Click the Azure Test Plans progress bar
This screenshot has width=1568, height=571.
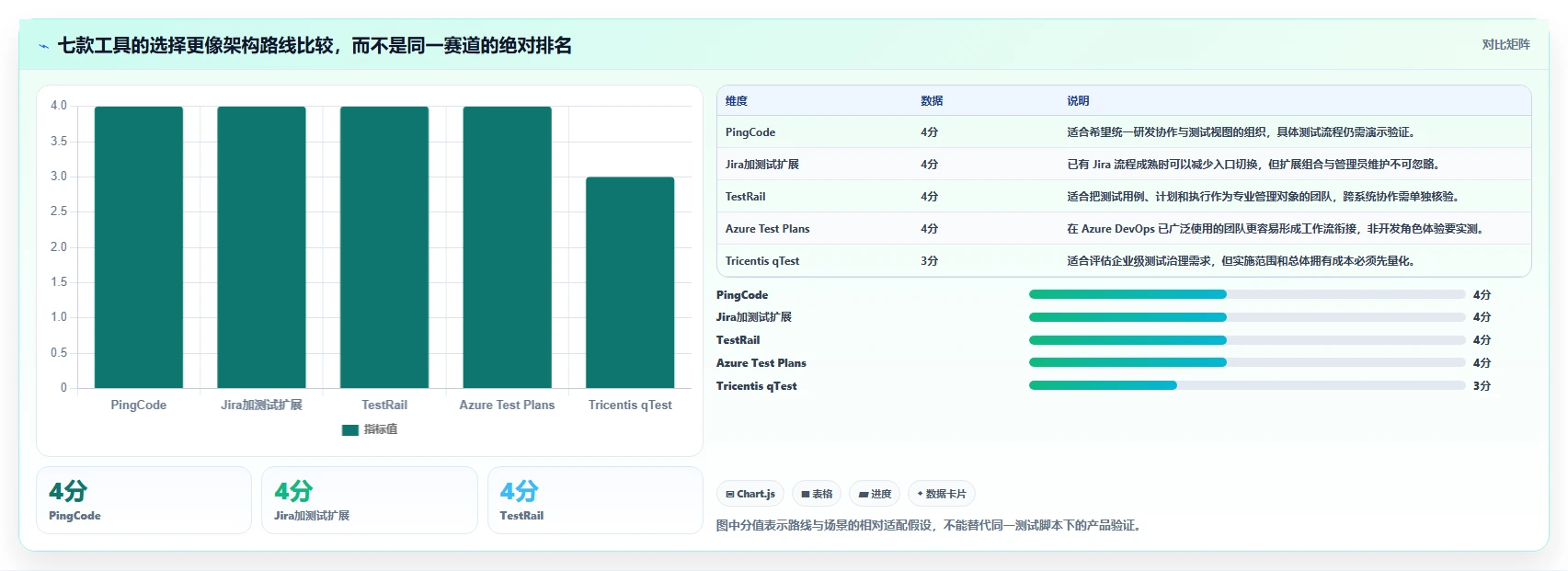click(x=1247, y=363)
